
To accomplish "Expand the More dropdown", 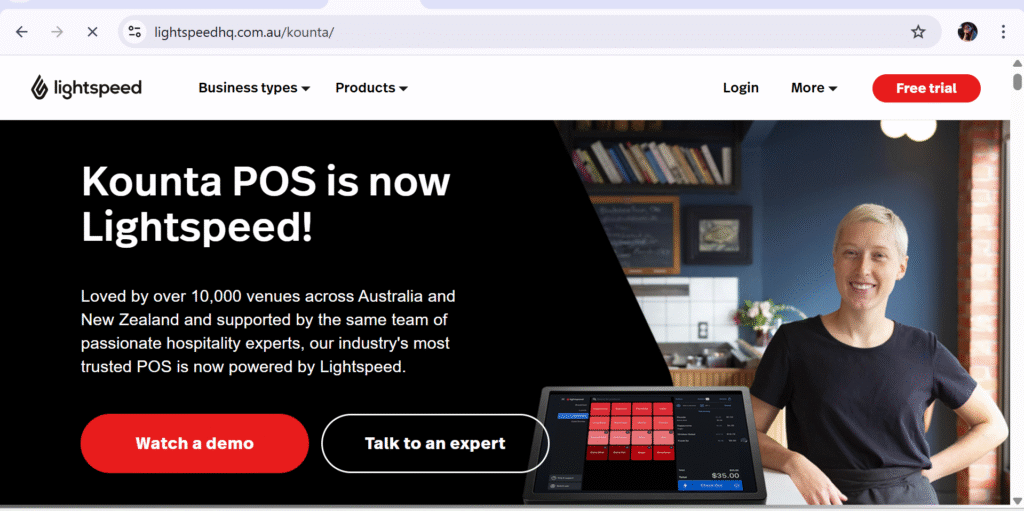I will (814, 88).
